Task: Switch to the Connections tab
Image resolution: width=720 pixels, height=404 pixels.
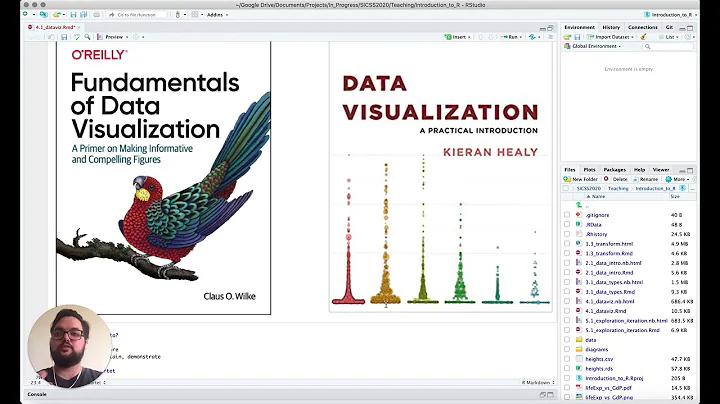Action: (642, 28)
